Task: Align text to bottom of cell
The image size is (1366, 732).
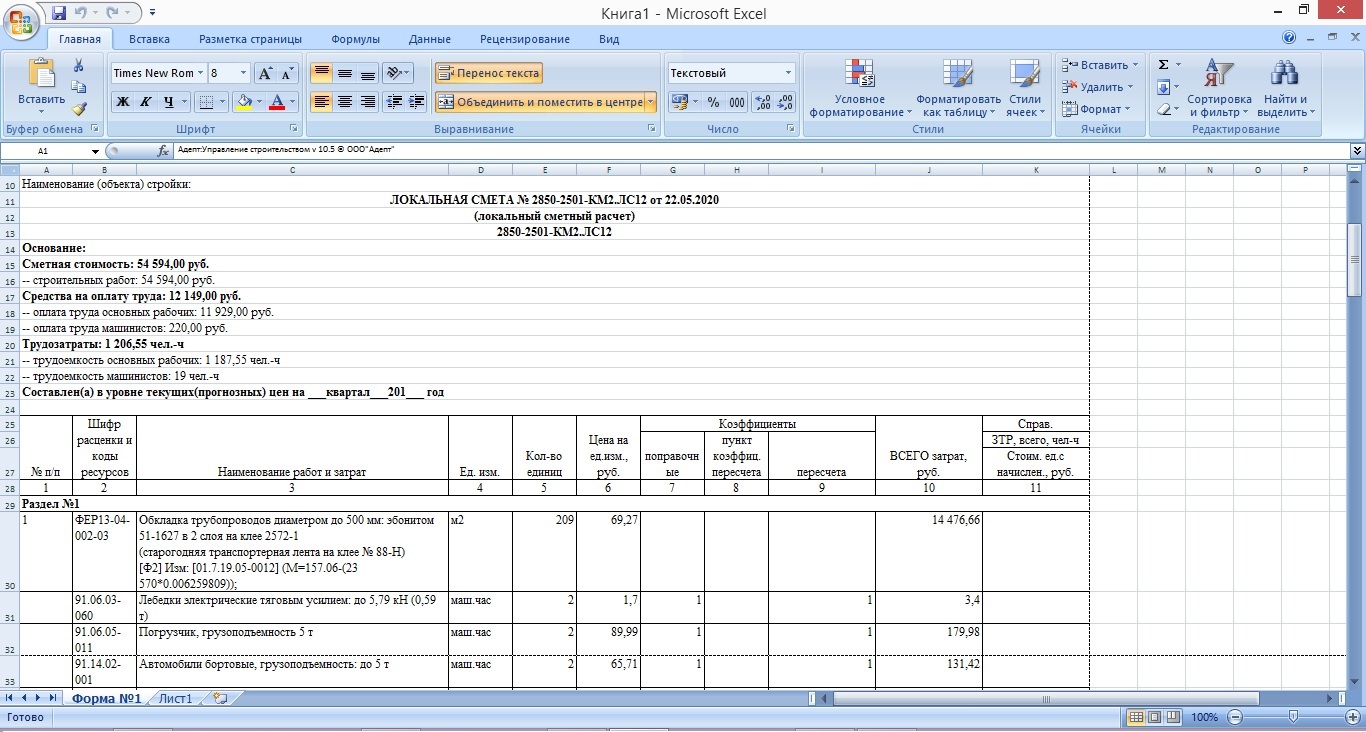Action: (x=367, y=73)
